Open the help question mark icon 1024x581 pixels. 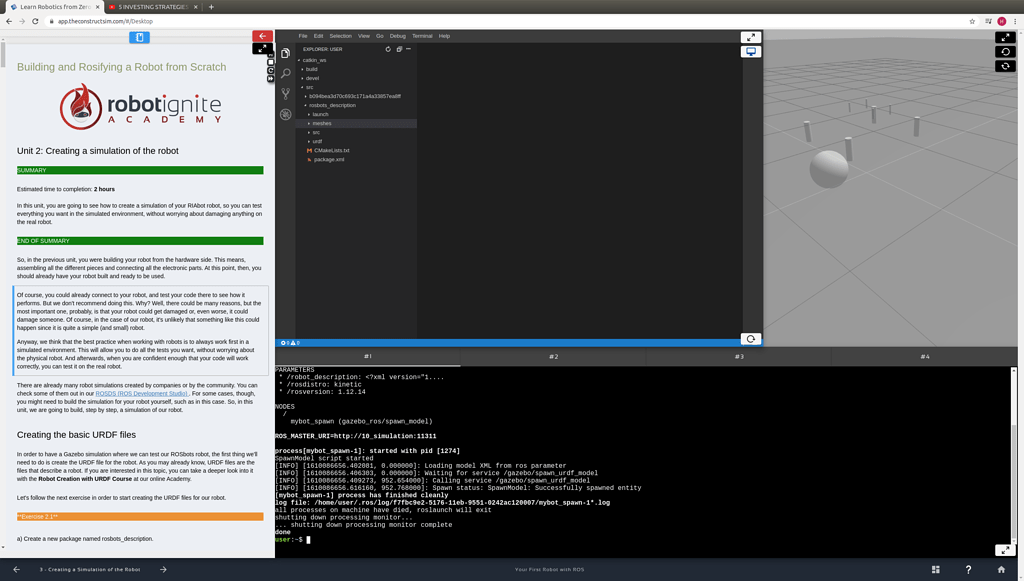click(x=968, y=569)
